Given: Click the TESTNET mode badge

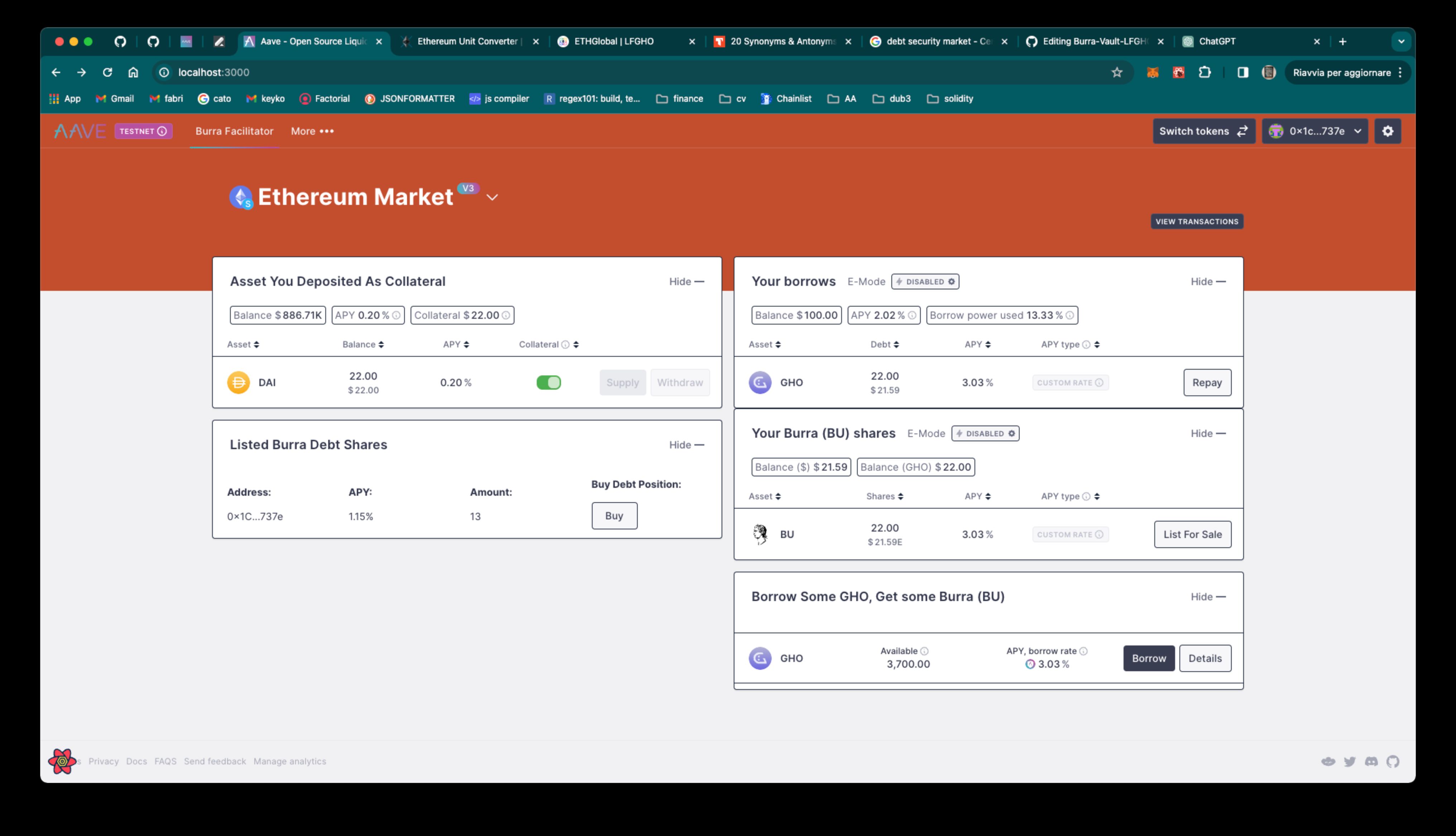Looking at the screenshot, I should (143, 131).
